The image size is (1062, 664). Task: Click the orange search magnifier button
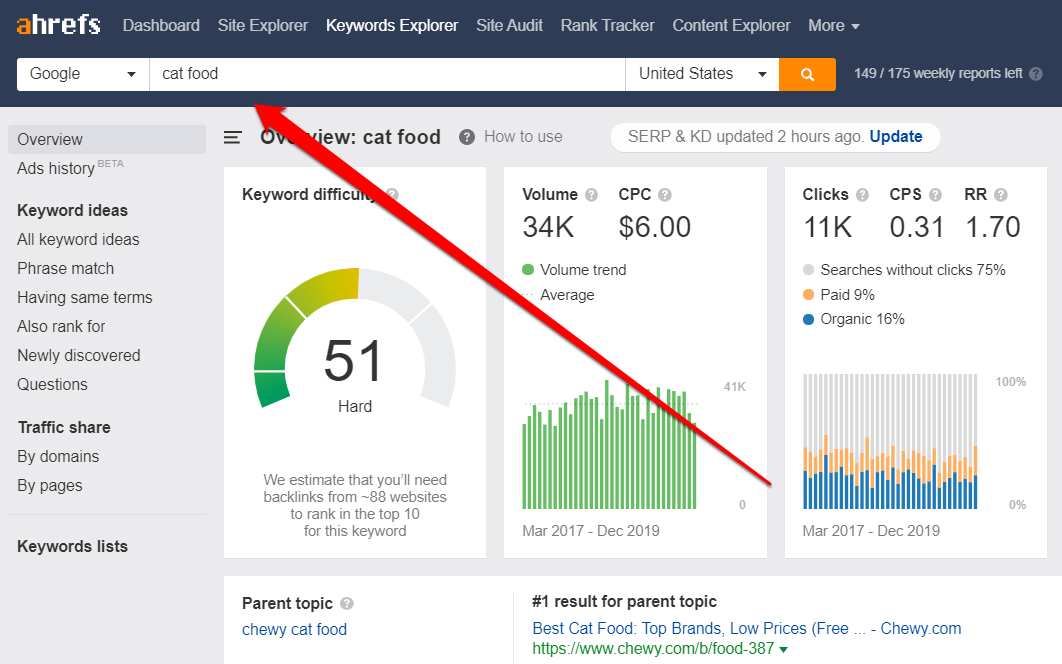click(807, 74)
